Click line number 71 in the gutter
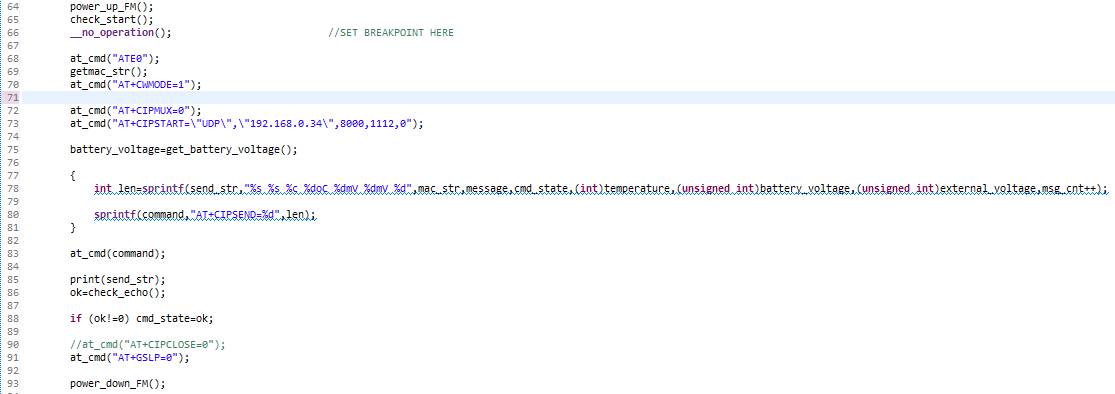 point(12,97)
